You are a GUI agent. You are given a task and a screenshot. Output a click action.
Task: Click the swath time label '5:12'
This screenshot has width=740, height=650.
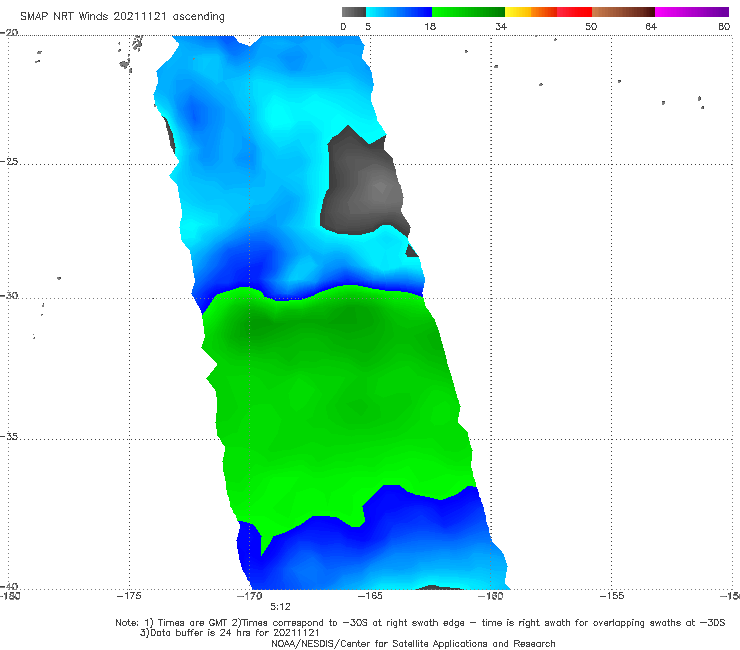coord(280,607)
